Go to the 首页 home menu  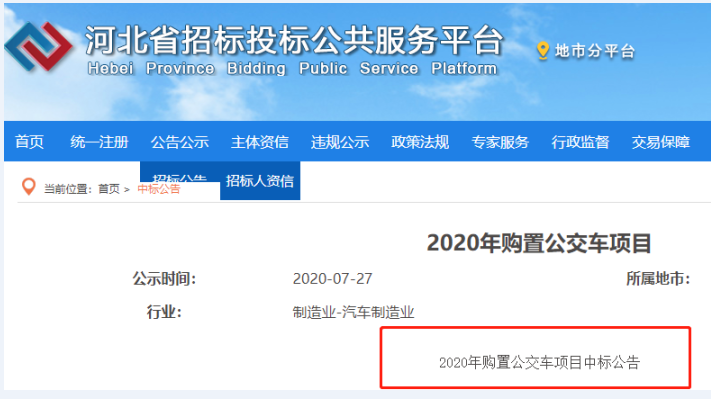click(29, 141)
